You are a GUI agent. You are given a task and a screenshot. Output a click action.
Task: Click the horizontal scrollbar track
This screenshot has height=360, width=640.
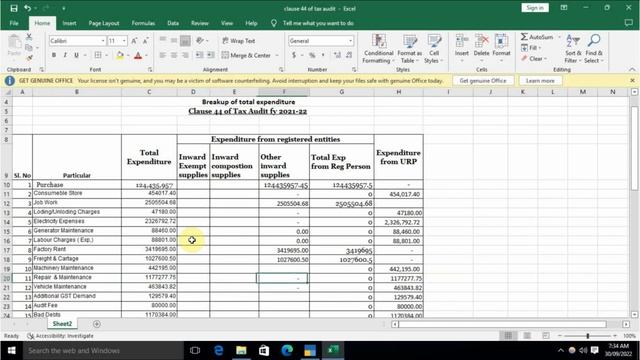point(502,324)
